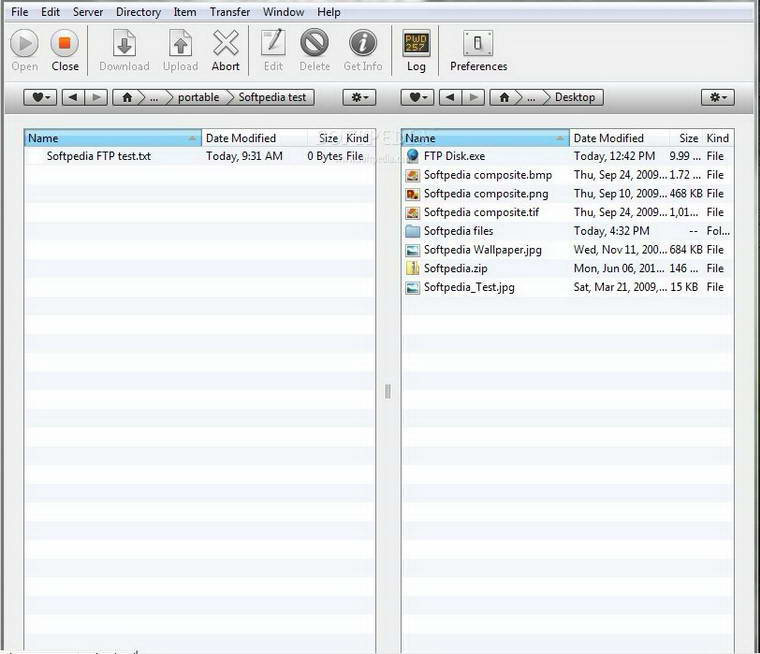Open the Directory menu
The image size is (760, 654).
138,12
